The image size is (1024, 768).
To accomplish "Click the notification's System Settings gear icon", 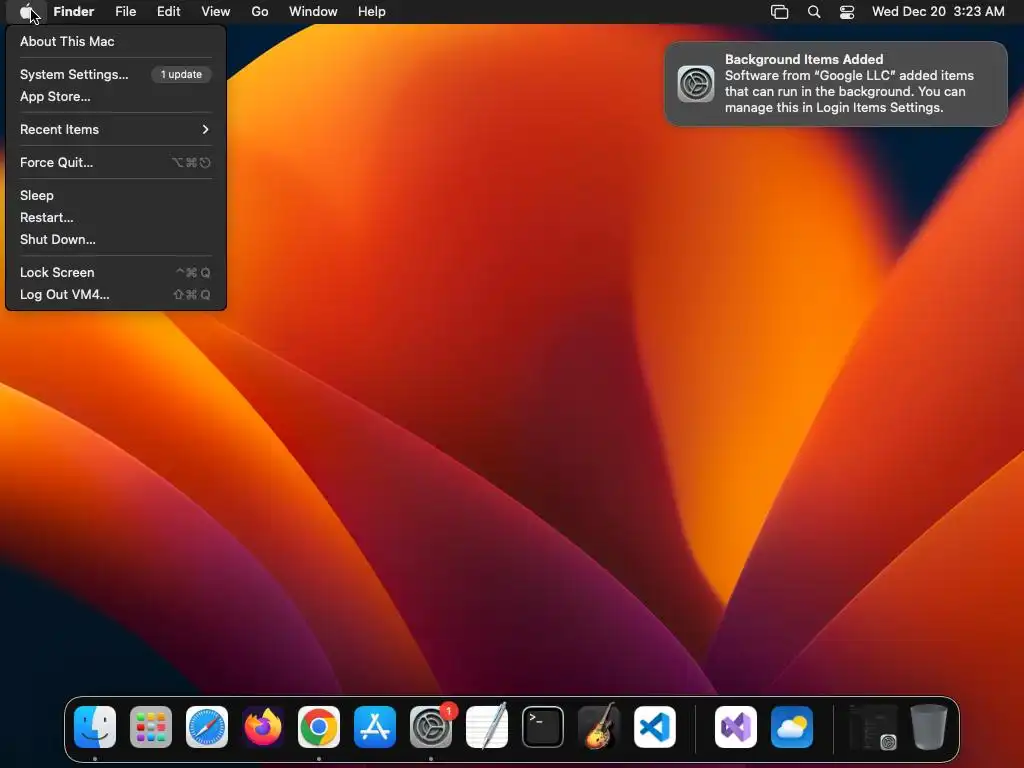I will (696, 84).
